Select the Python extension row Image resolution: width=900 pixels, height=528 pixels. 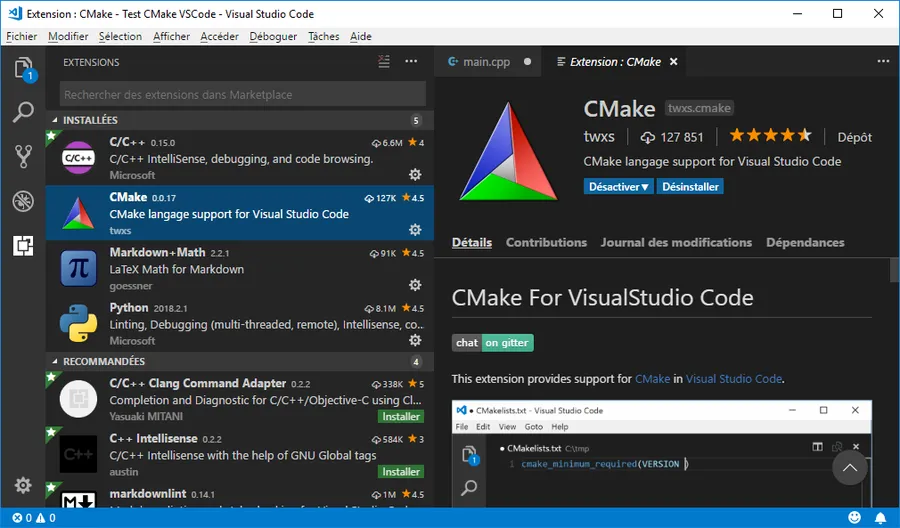click(x=240, y=324)
